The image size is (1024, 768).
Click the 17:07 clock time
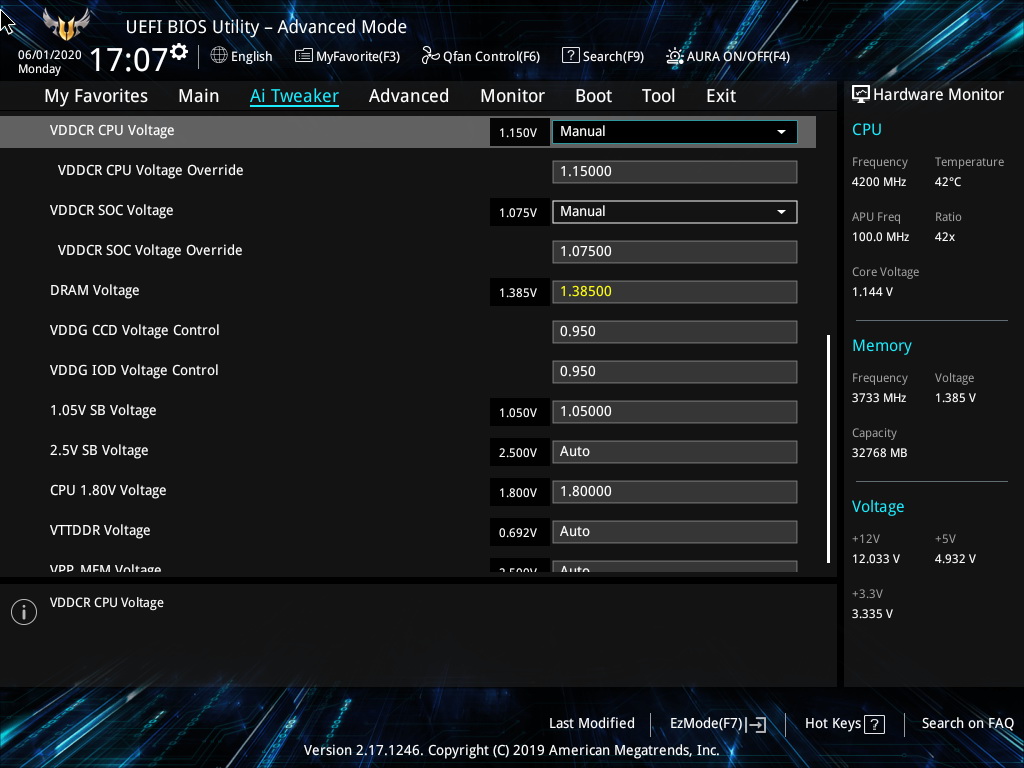pos(129,59)
